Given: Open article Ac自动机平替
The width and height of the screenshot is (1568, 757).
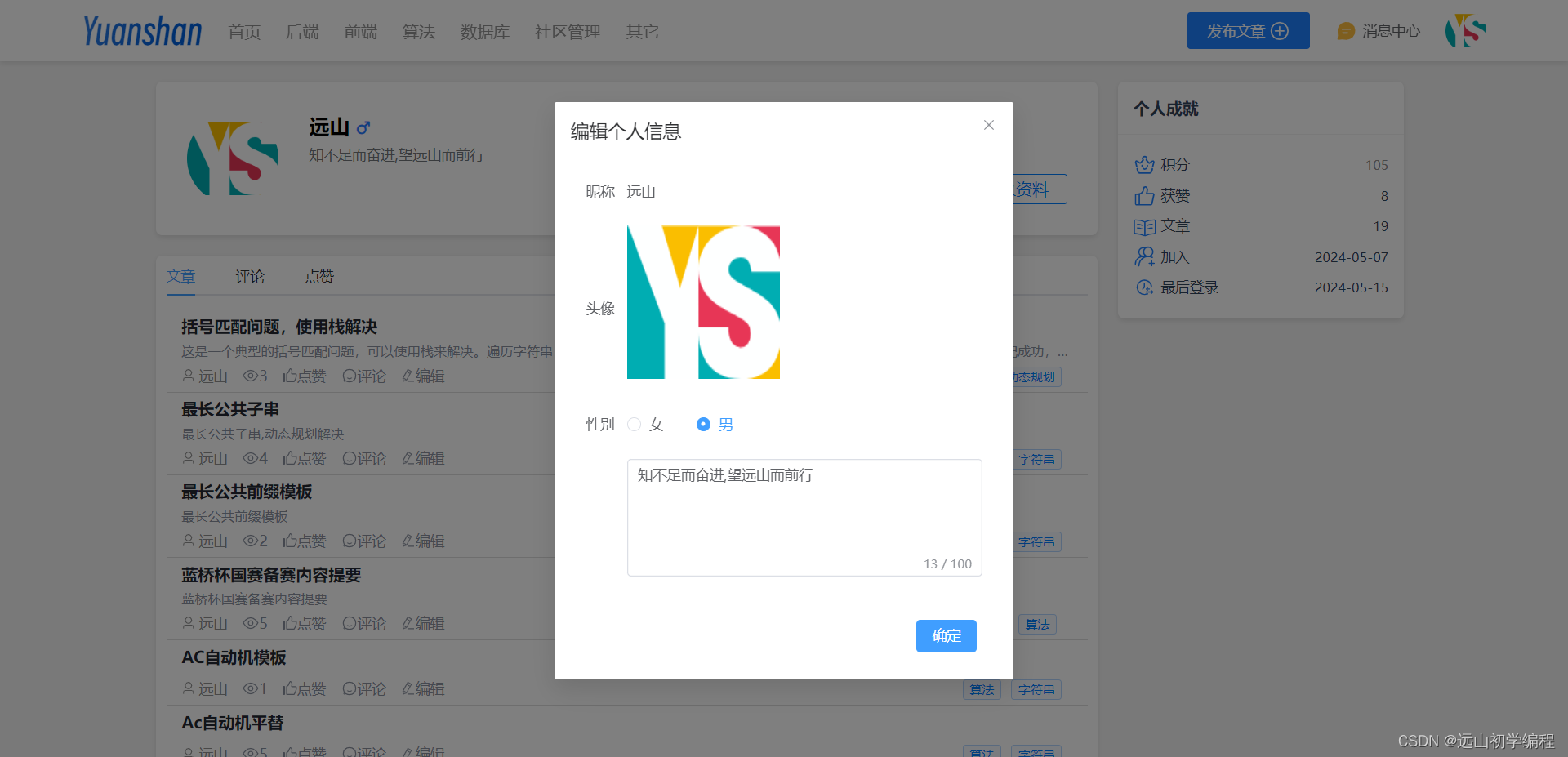Looking at the screenshot, I should 233,723.
